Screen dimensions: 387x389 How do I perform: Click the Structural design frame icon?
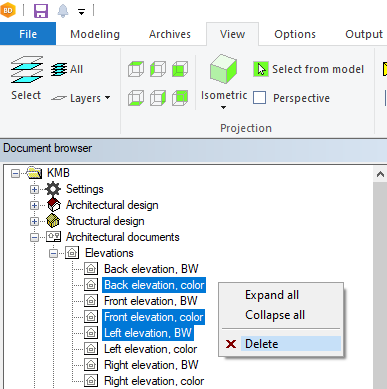coord(53,221)
